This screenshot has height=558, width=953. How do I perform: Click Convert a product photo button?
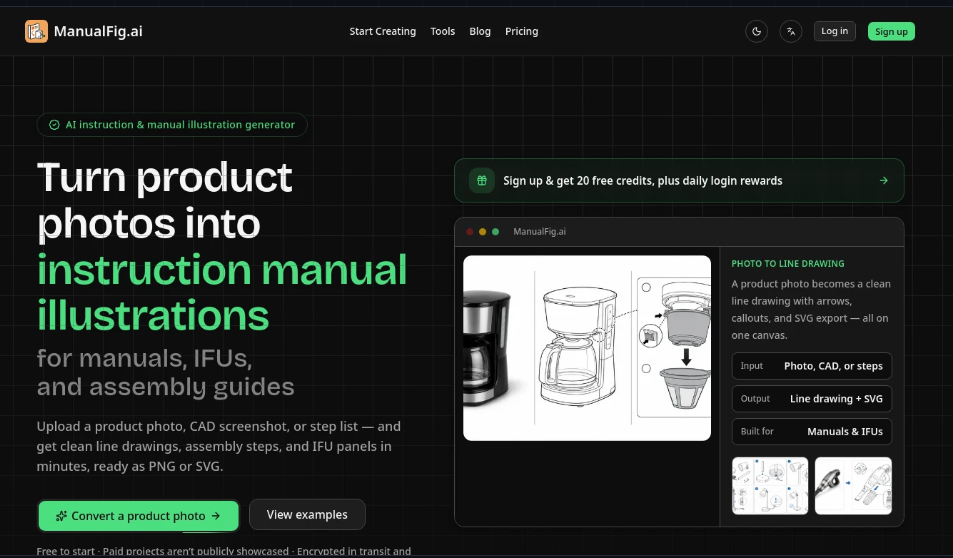click(139, 516)
